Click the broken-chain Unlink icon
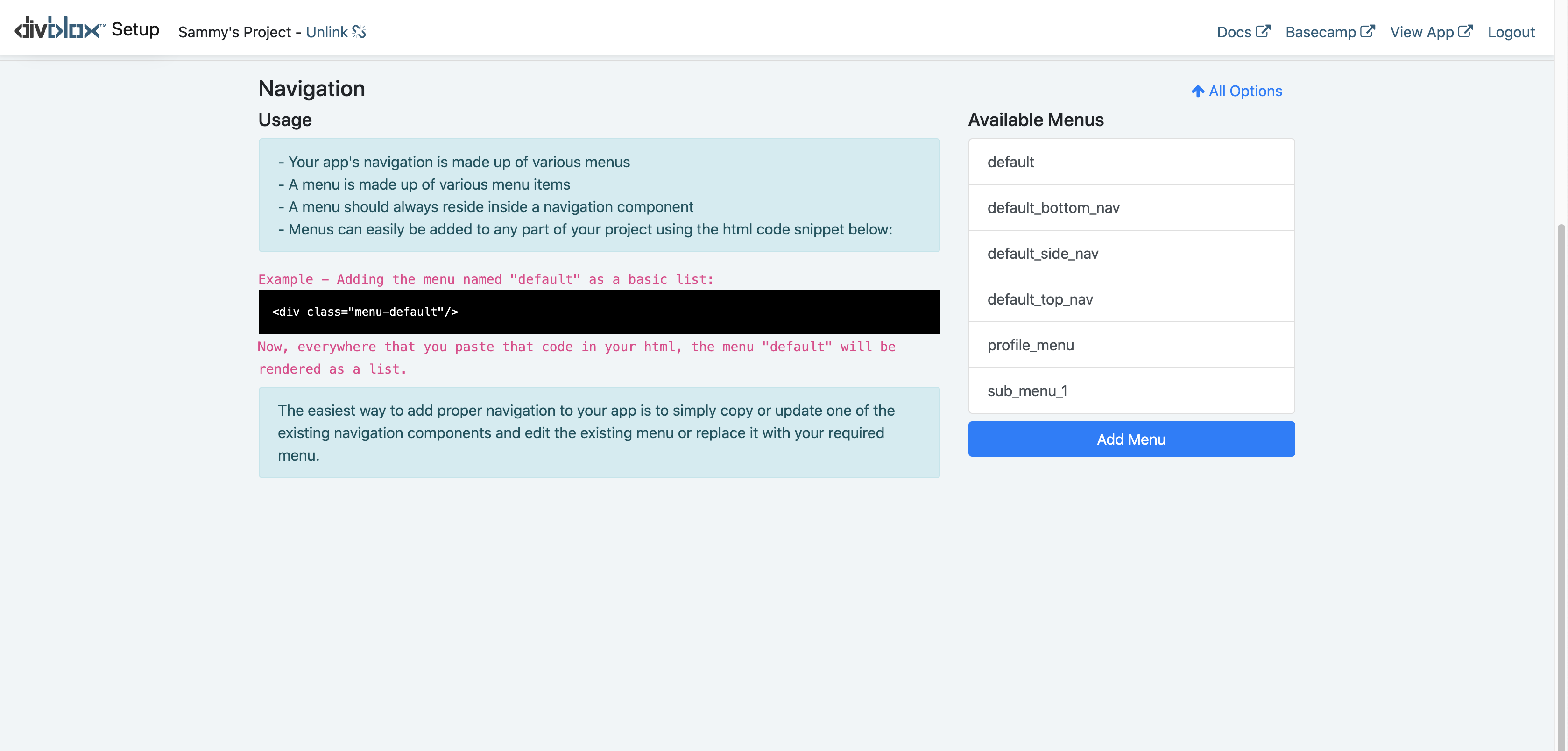The image size is (1568, 751). click(359, 32)
